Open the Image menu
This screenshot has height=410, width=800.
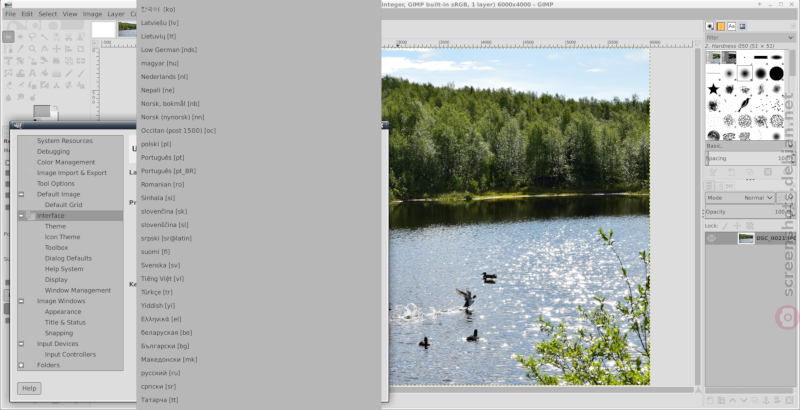click(92, 14)
